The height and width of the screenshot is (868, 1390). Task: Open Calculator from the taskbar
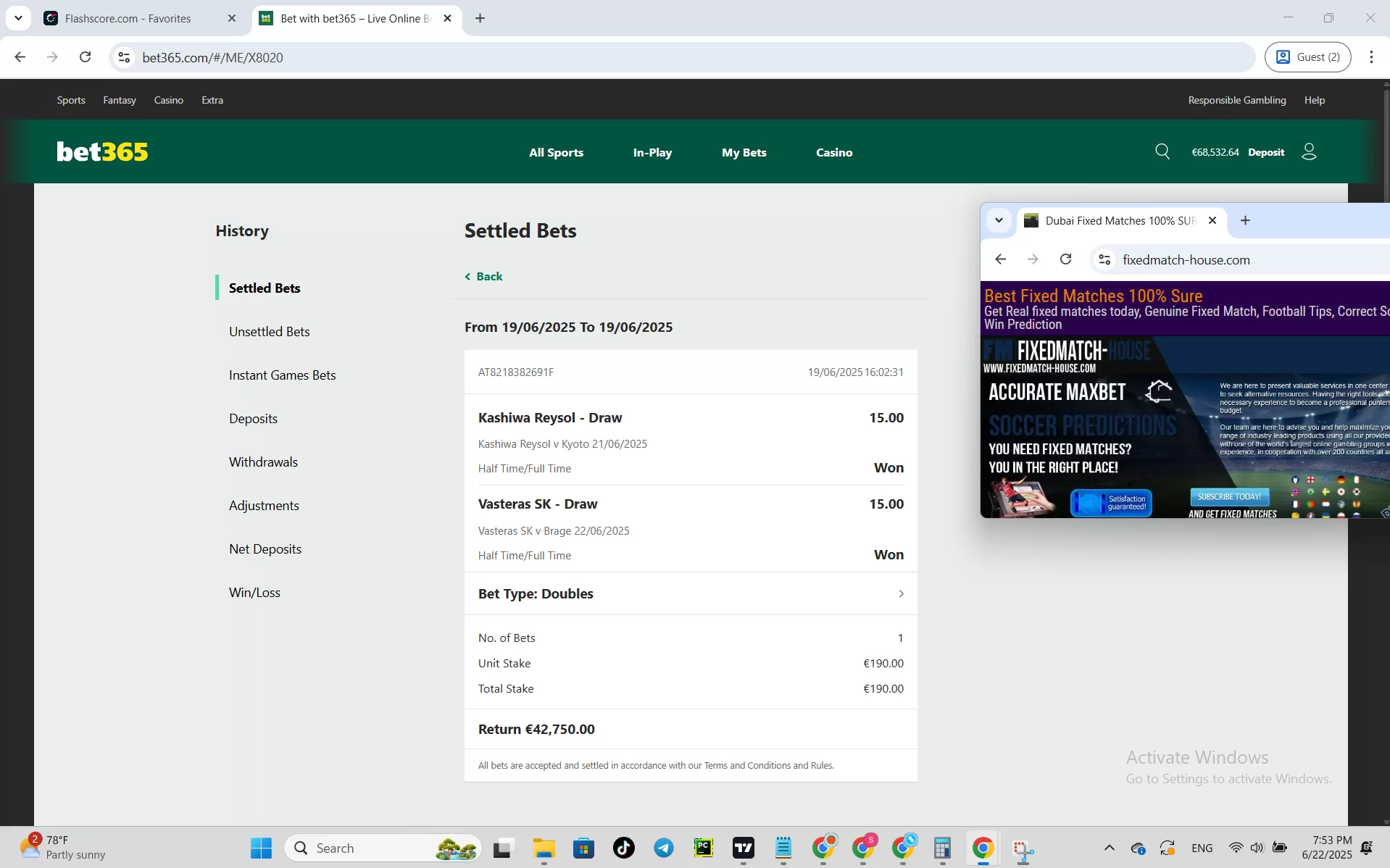point(942,848)
